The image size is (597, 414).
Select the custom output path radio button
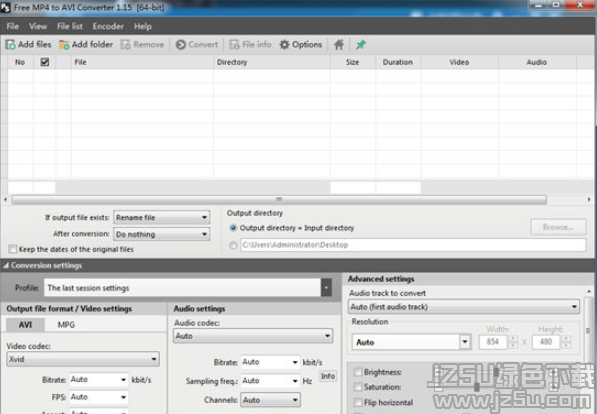coord(233,245)
